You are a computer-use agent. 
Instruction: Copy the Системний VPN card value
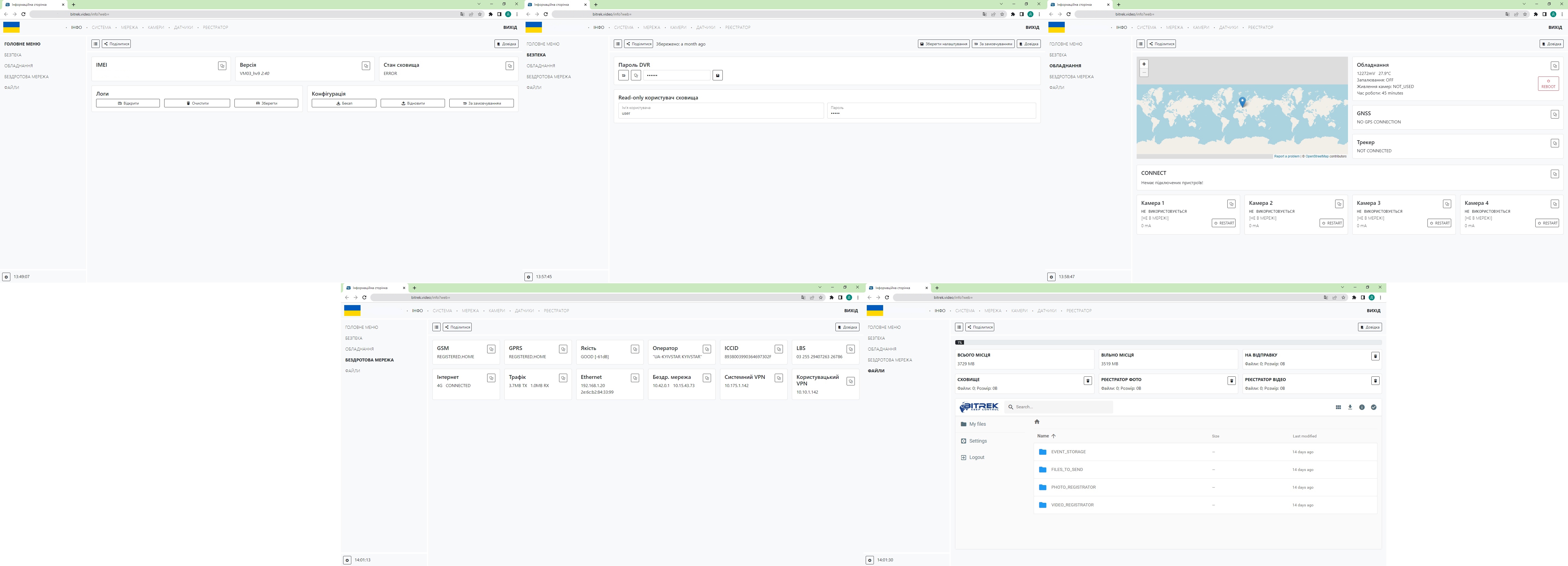779,378
